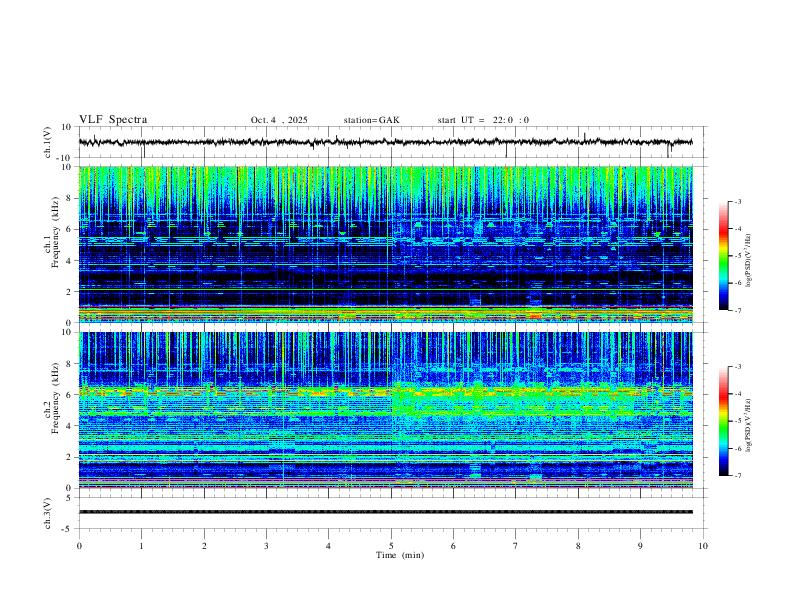This screenshot has width=792, height=612.
Task: Click the "-5" tick on ch.1 colorbar
Action: [737, 256]
